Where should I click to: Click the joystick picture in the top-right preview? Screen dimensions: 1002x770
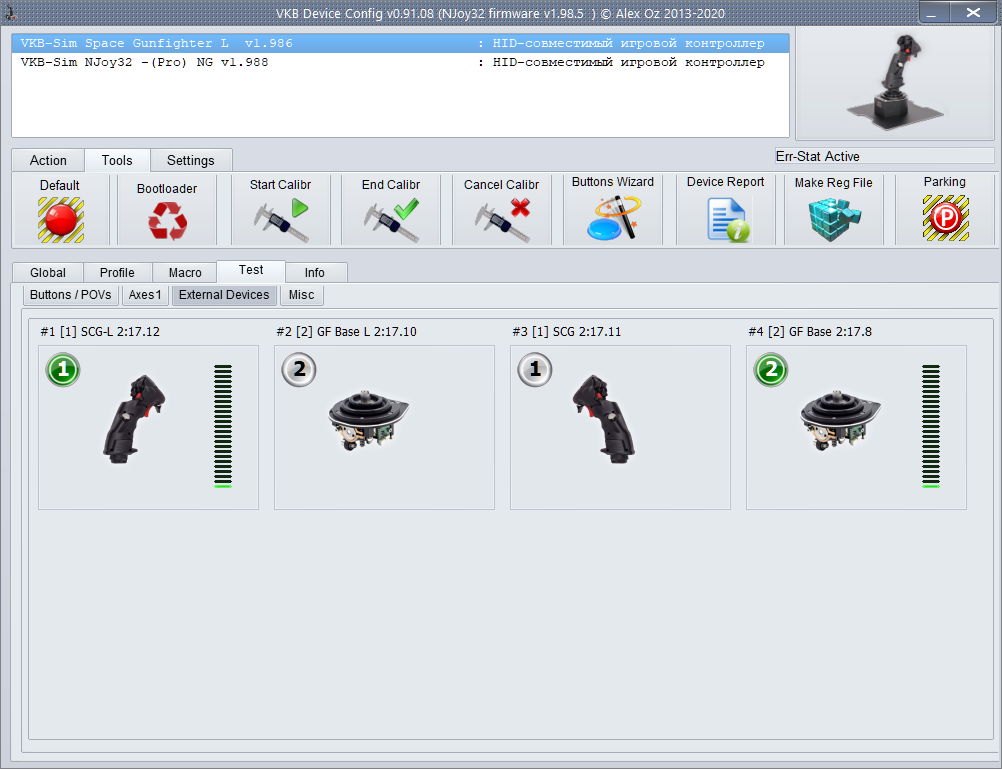(x=895, y=83)
